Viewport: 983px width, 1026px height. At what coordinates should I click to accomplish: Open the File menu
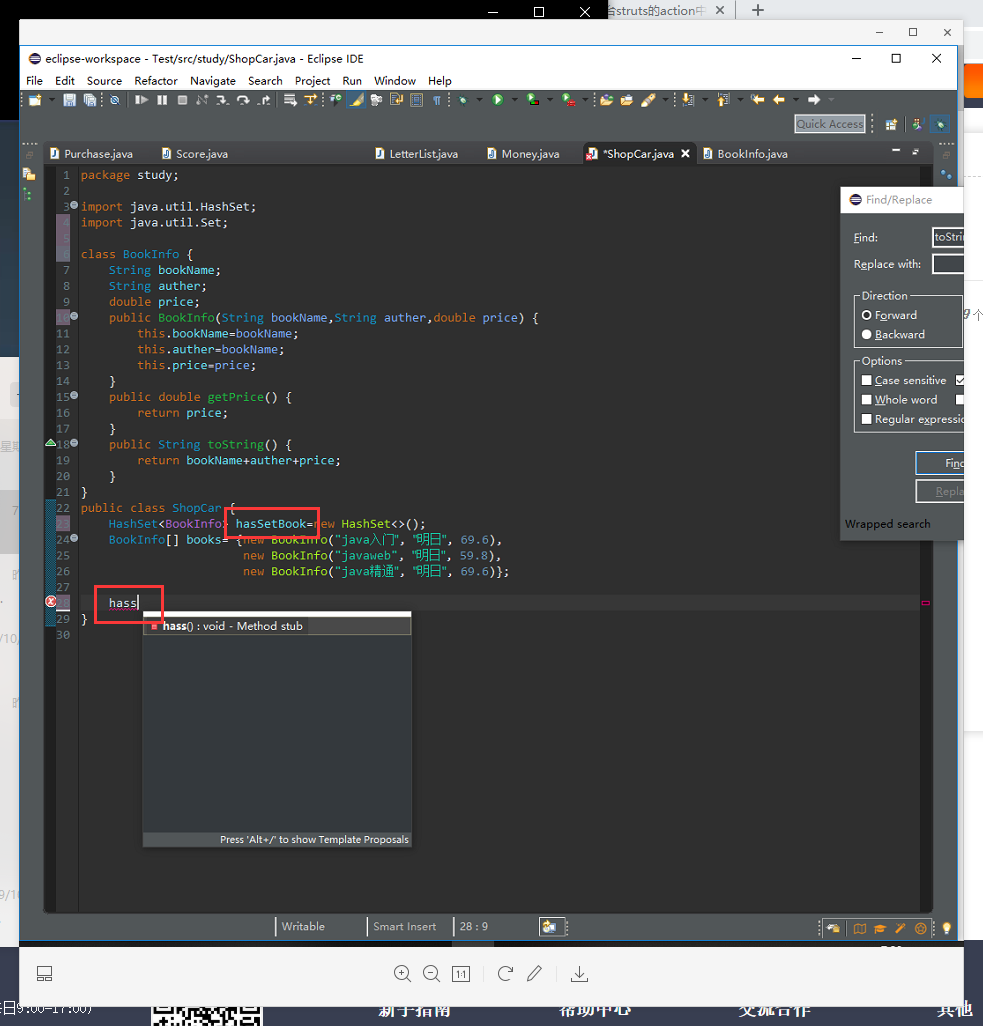34,80
